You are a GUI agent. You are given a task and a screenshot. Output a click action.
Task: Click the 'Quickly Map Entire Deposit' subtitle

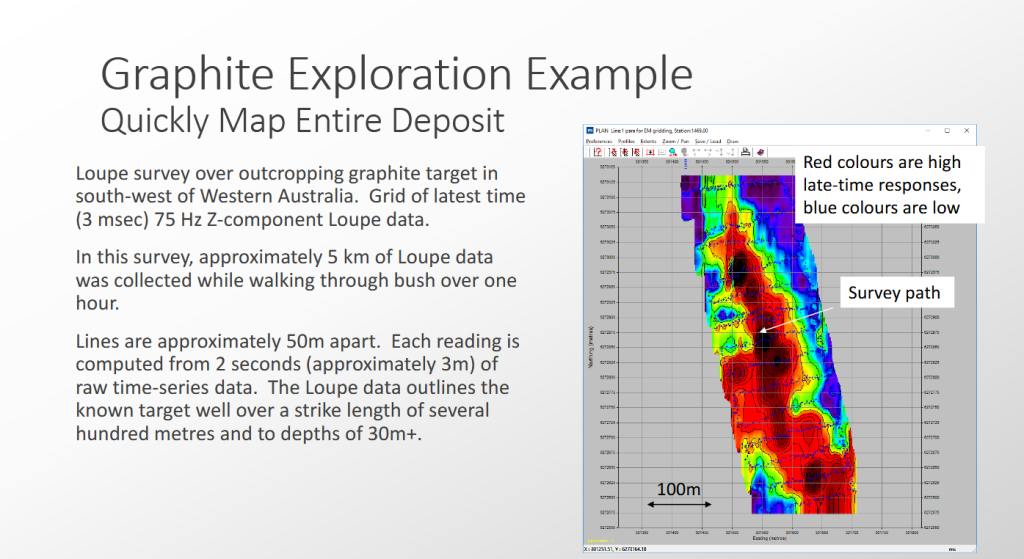(x=302, y=120)
